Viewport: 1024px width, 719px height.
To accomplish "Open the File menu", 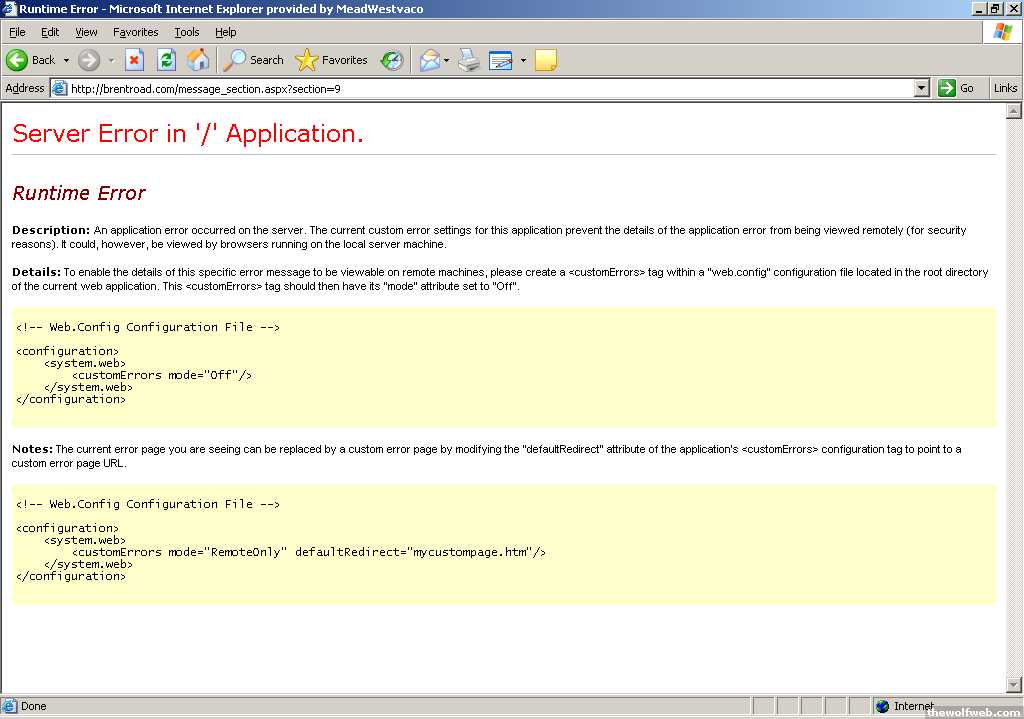I will coord(17,32).
